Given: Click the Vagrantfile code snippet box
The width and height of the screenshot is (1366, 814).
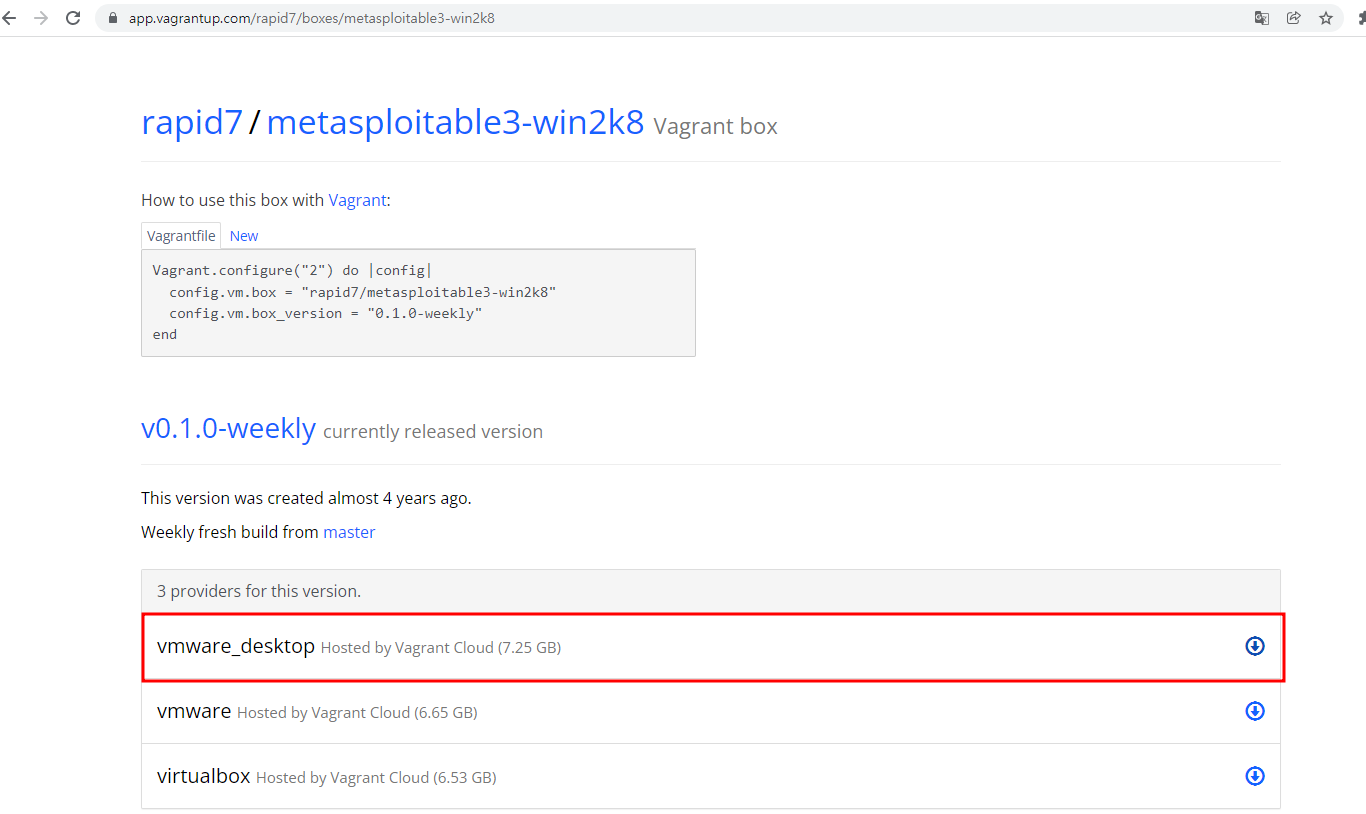Looking at the screenshot, I should [418, 303].
